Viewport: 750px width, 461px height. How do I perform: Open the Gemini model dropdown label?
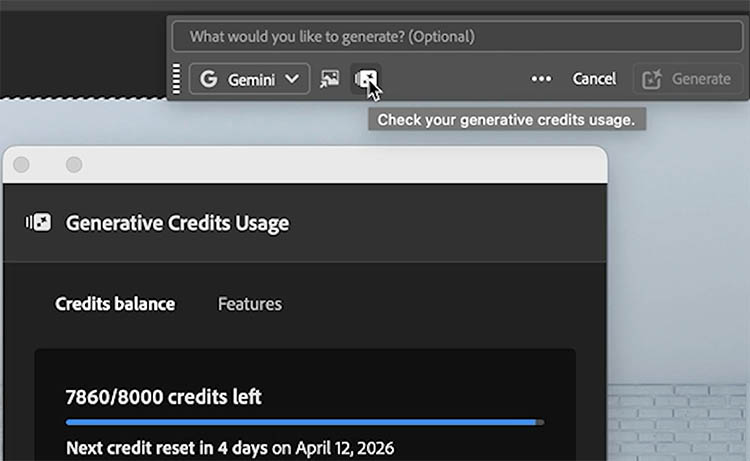coord(251,79)
